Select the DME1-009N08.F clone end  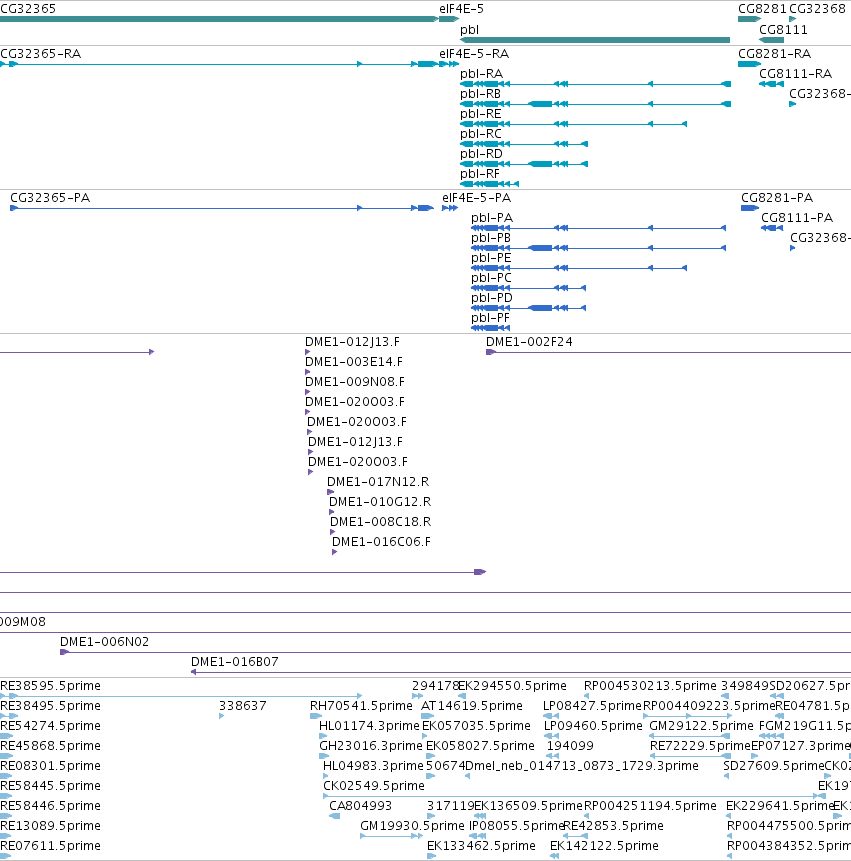307,392
